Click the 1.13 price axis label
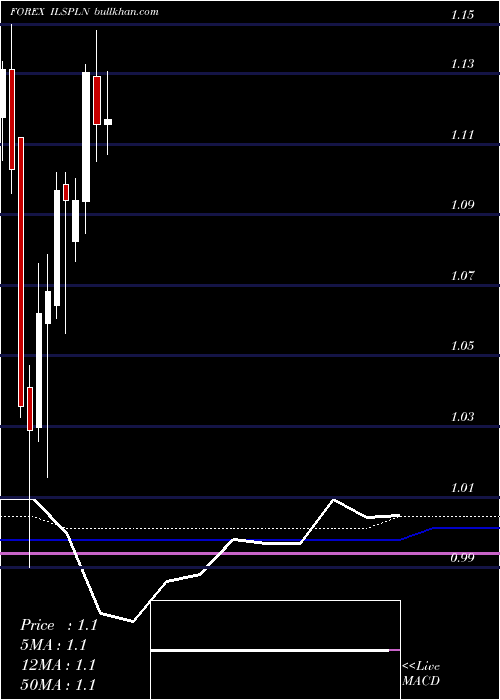This screenshot has width=500, height=700. 462,64
